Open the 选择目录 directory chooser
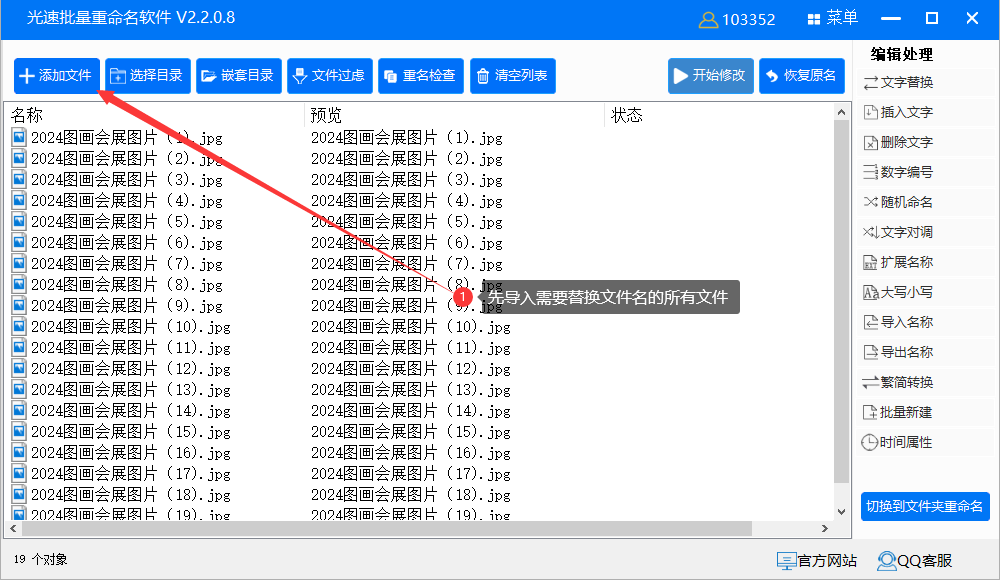Screen dimensions: 1000x580 147,76
